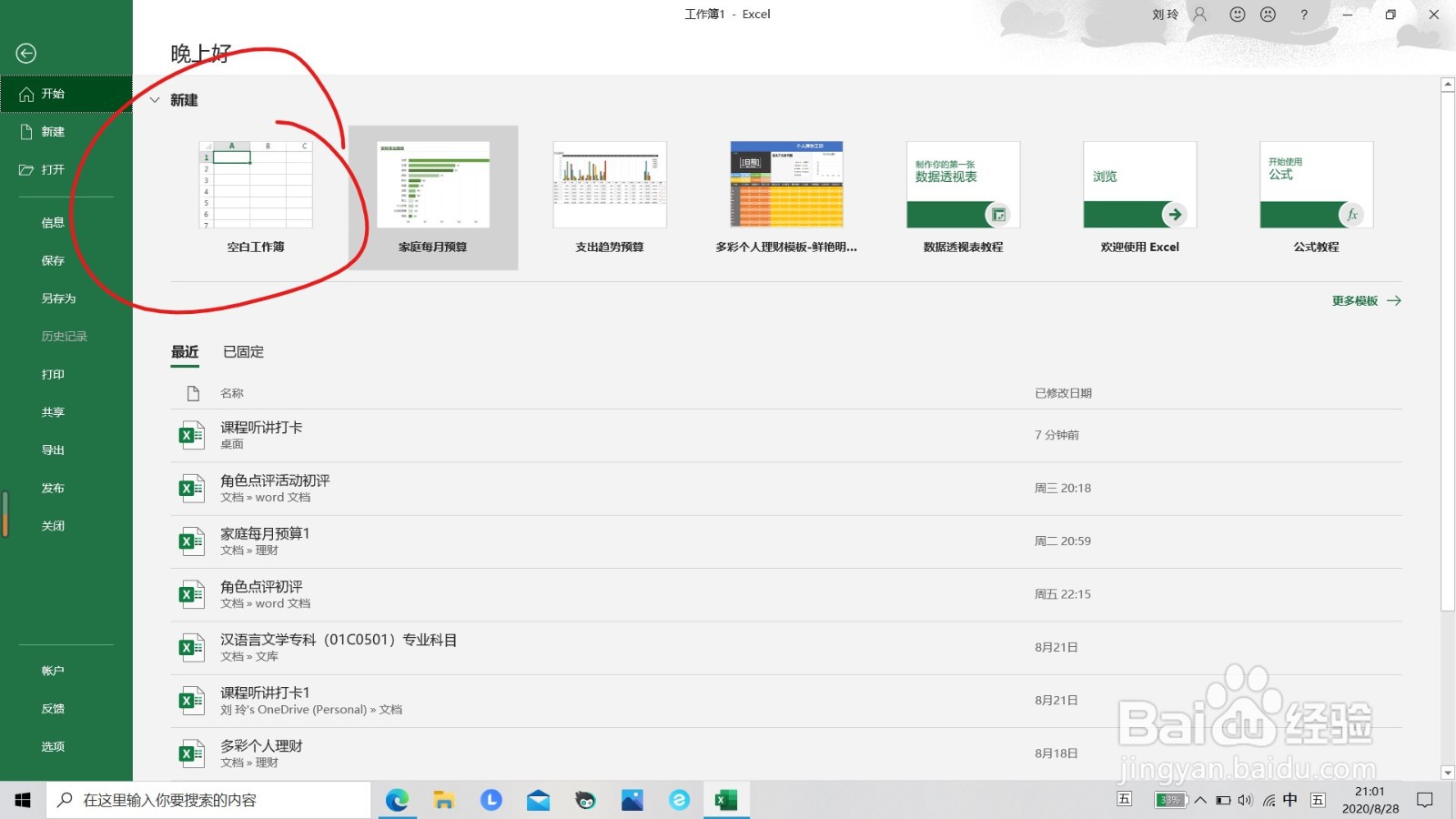1456x819 pixels.
Task: Open the 开始 home page
Action: 66,94
